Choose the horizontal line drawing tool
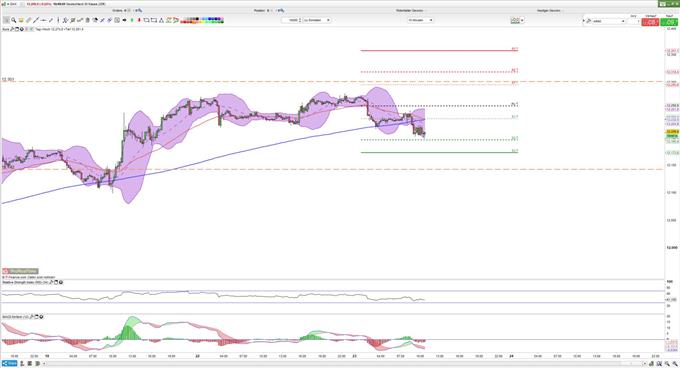This screenshot has width=680, height=368. (x=43, y=20)
